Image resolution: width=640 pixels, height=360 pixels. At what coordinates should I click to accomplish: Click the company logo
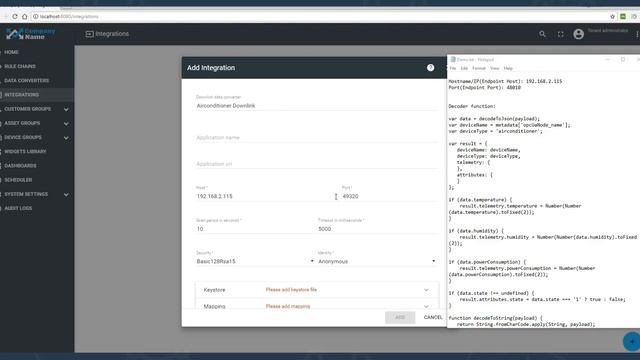[x=31, y=34]
